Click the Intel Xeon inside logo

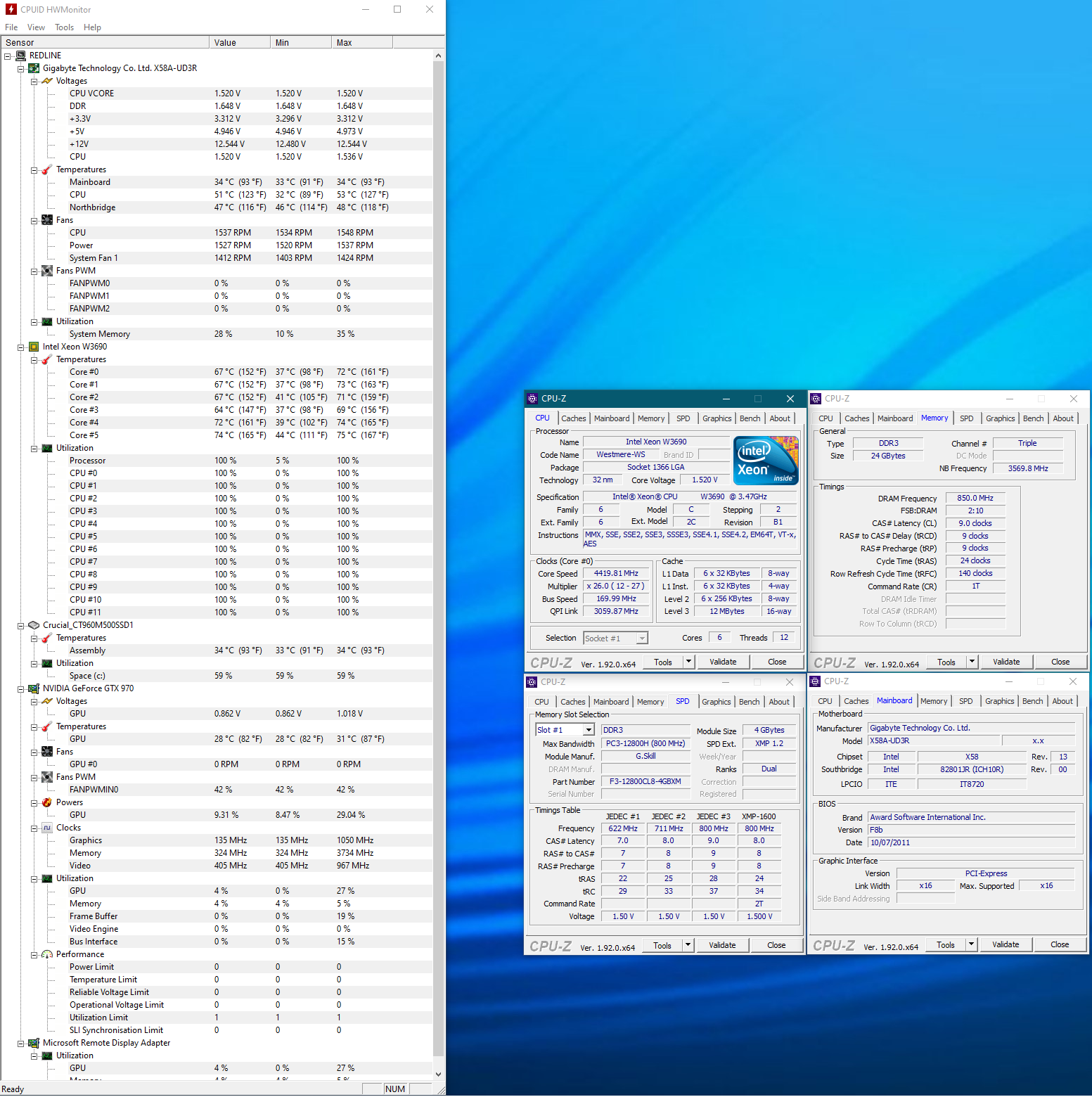766,461
